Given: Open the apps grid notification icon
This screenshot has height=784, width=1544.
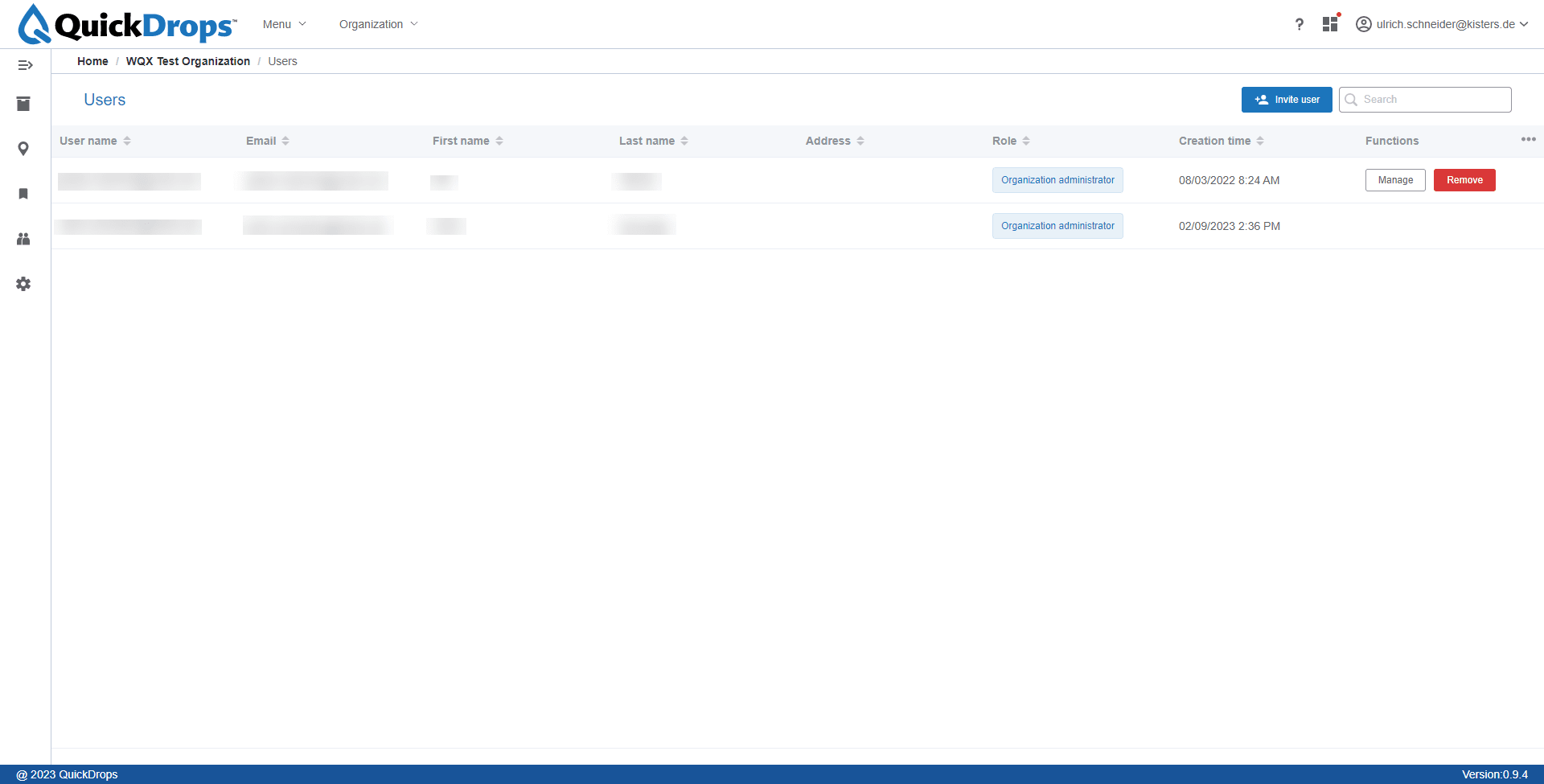Looking at the screenshot, I should click(1331, 23).
